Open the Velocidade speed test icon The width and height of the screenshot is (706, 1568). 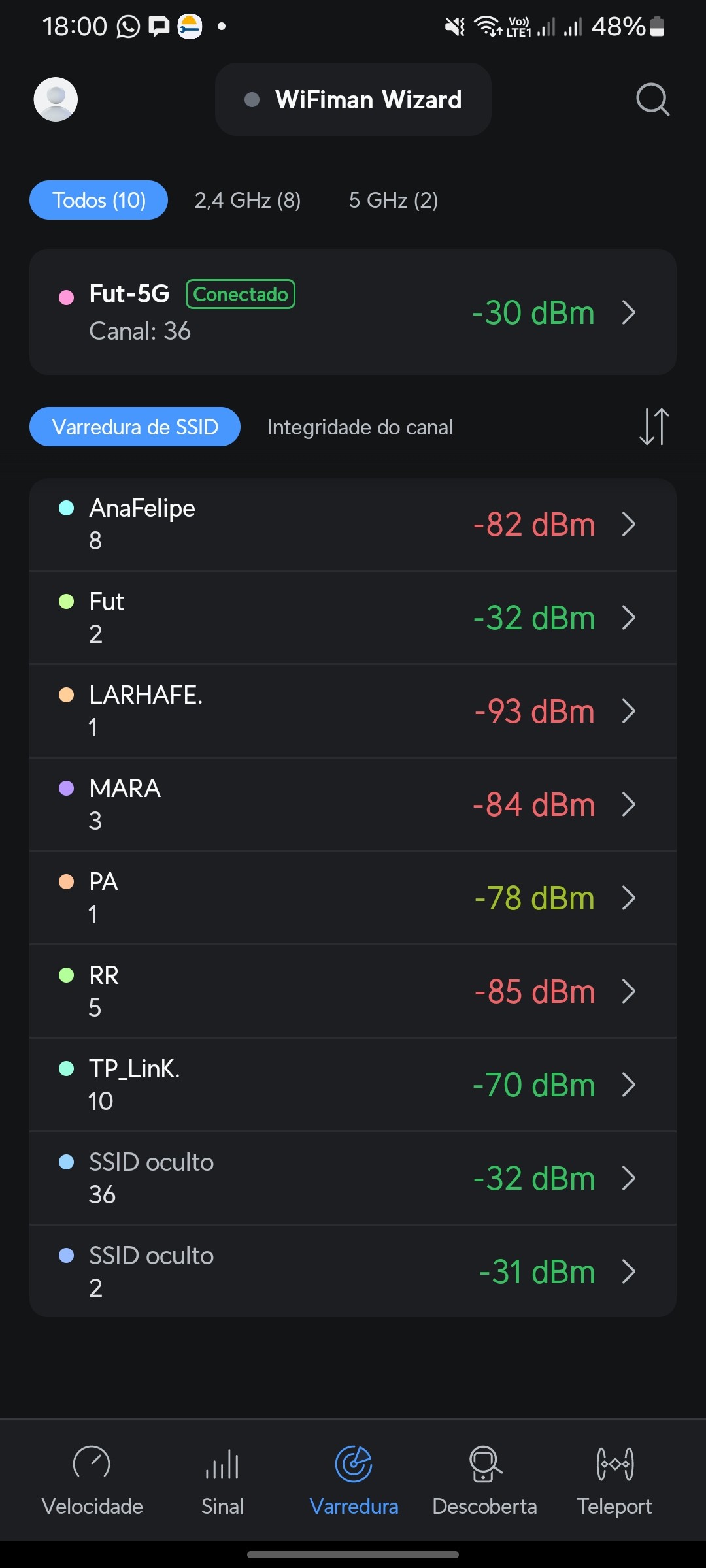pos(92,1463)
